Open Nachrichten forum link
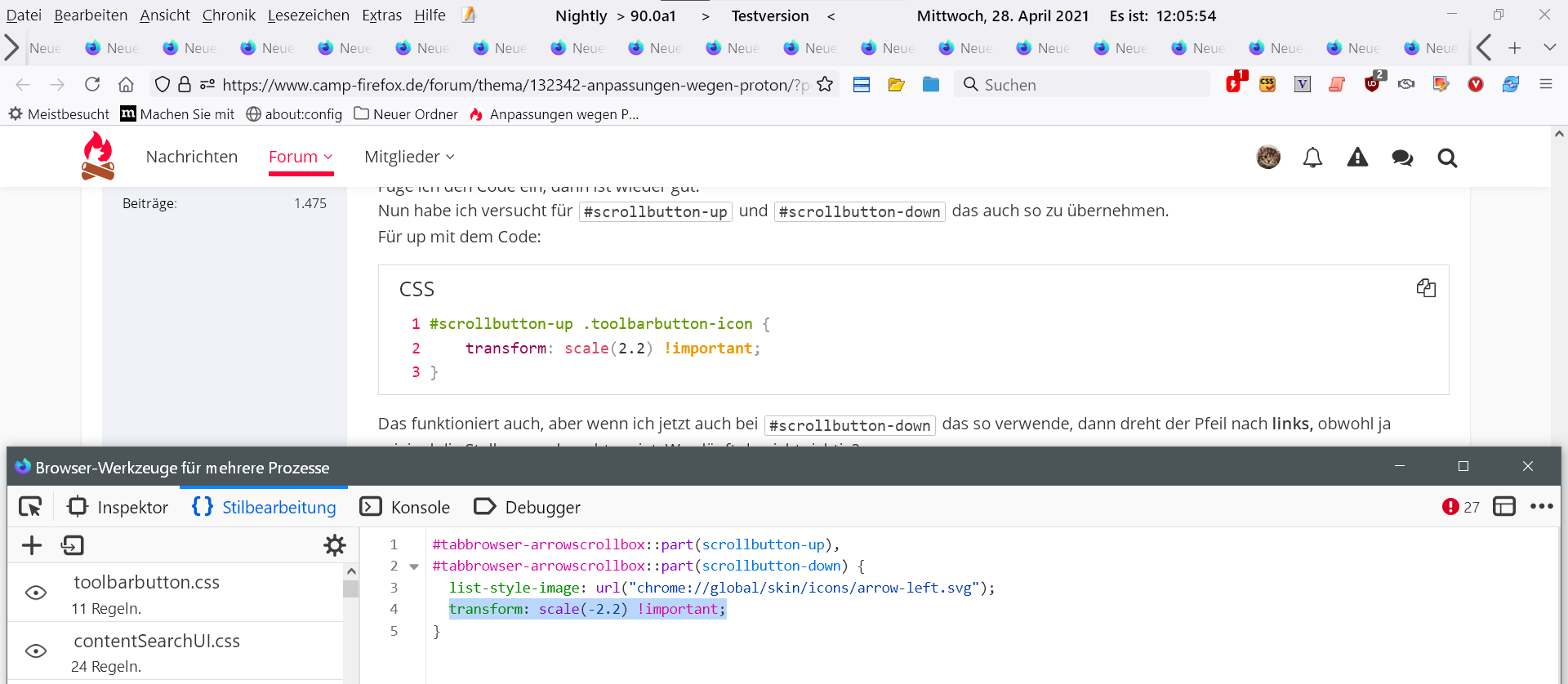 pyautogui.click(x=192, y=157)
